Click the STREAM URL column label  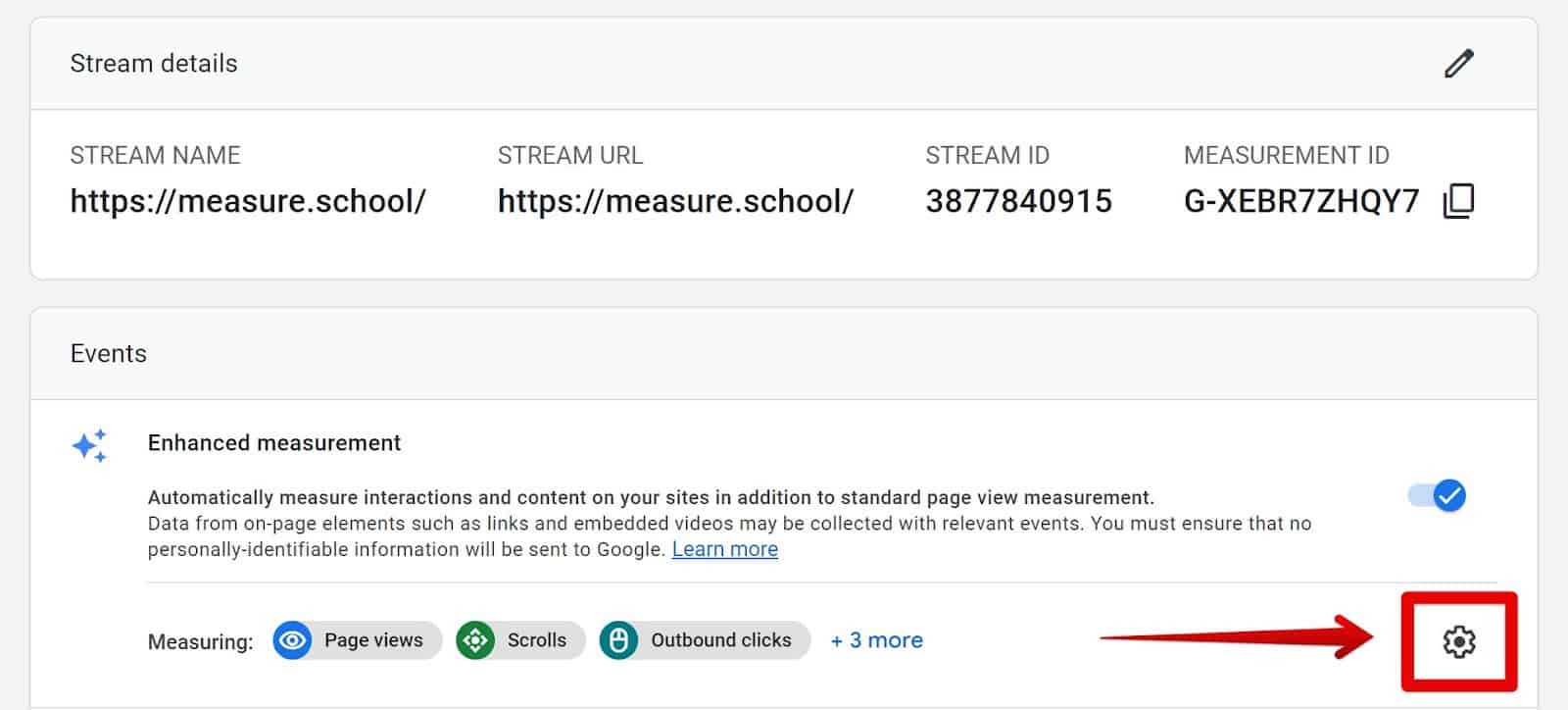pos(570,156)
